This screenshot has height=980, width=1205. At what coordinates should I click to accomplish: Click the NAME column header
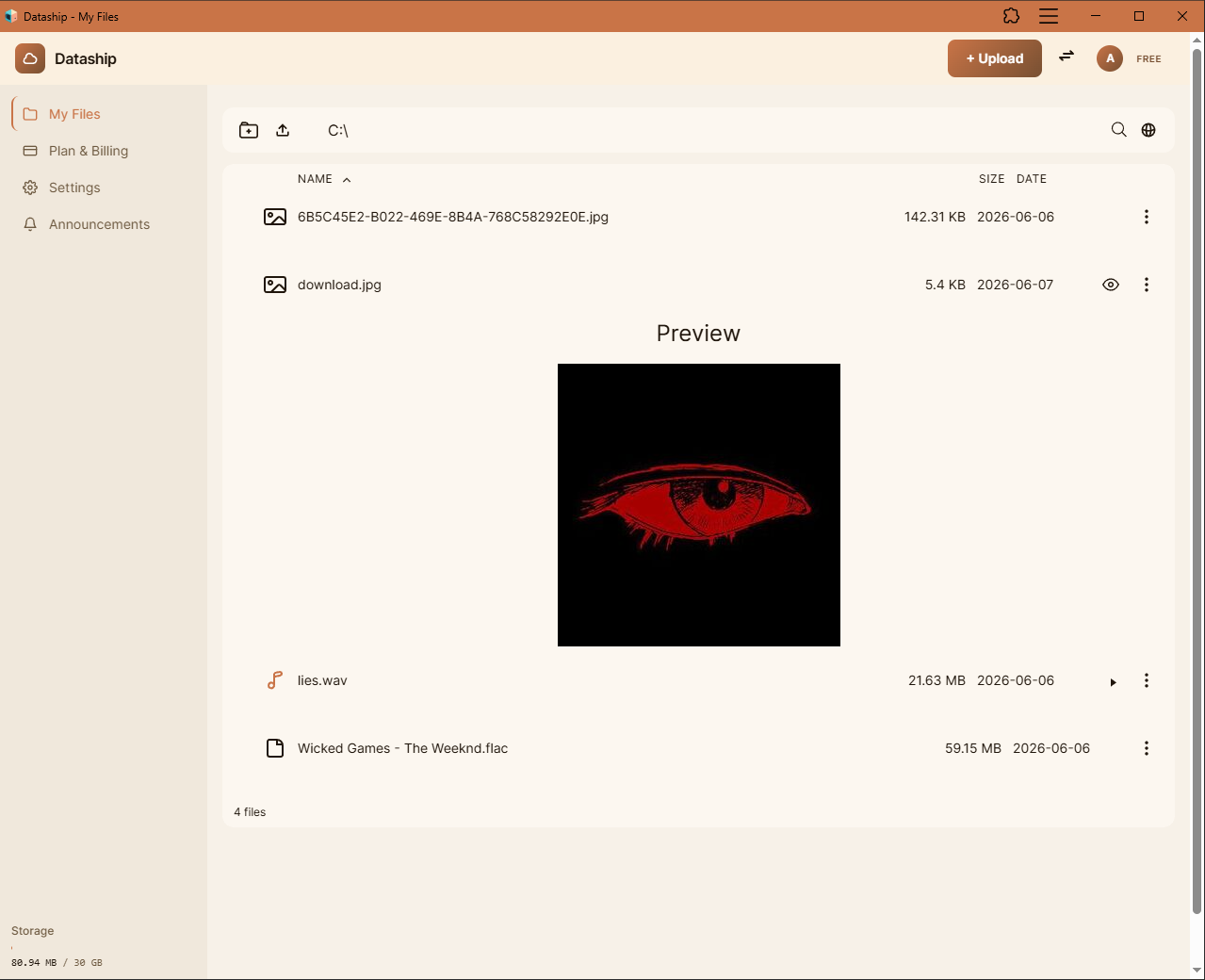coord(315,179)
